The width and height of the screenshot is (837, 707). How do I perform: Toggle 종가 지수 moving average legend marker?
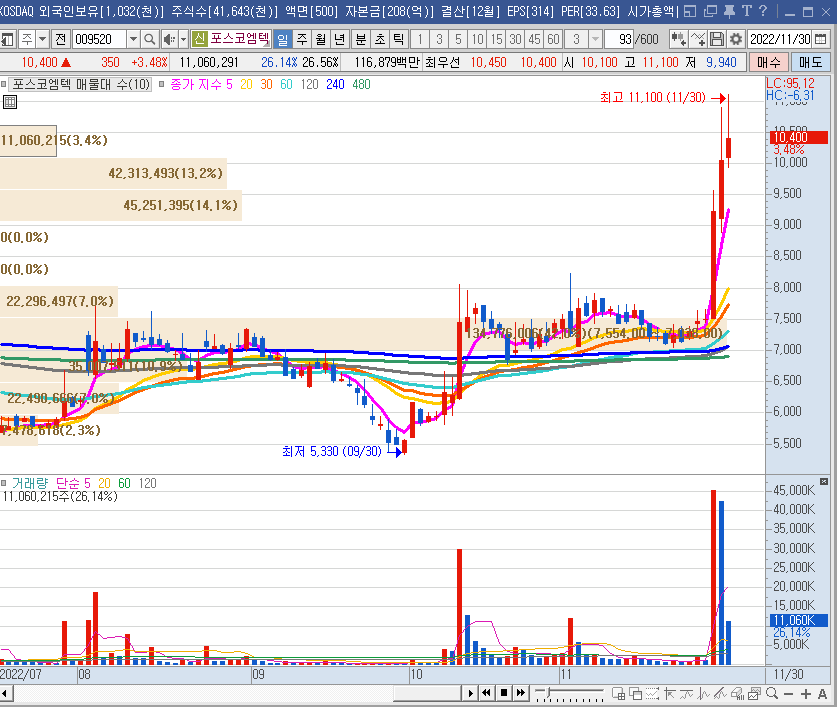click(161, 84)
